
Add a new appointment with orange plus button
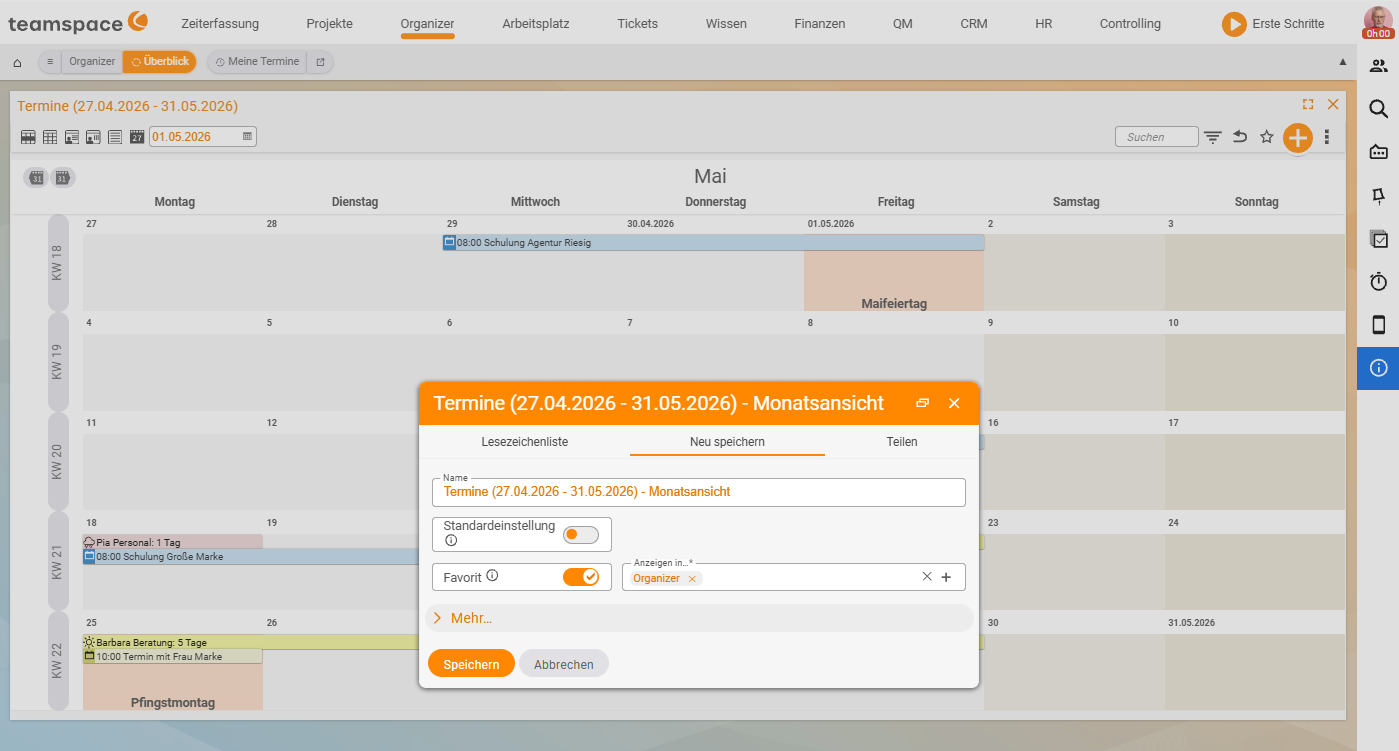pos(1297,138)
